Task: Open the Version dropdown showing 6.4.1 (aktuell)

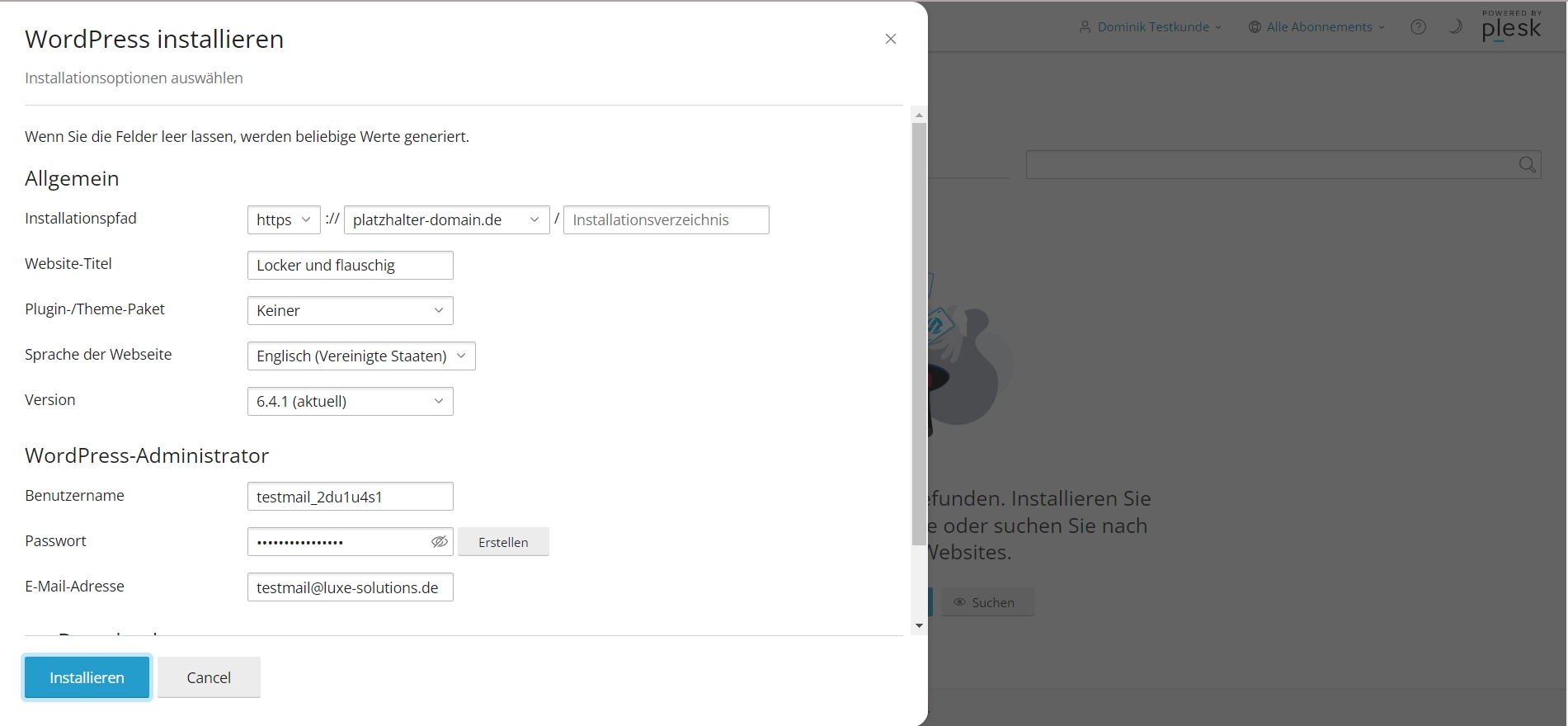Action: (350, 402)
